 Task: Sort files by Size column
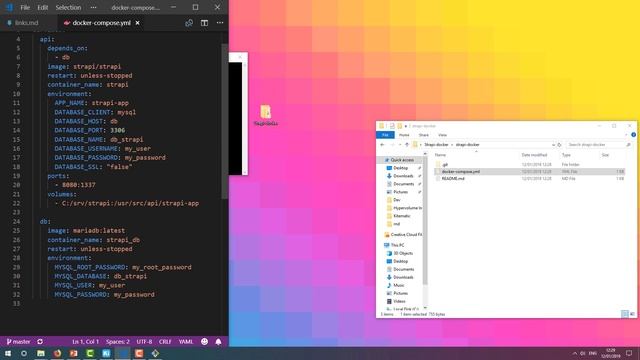pos(605,155)
